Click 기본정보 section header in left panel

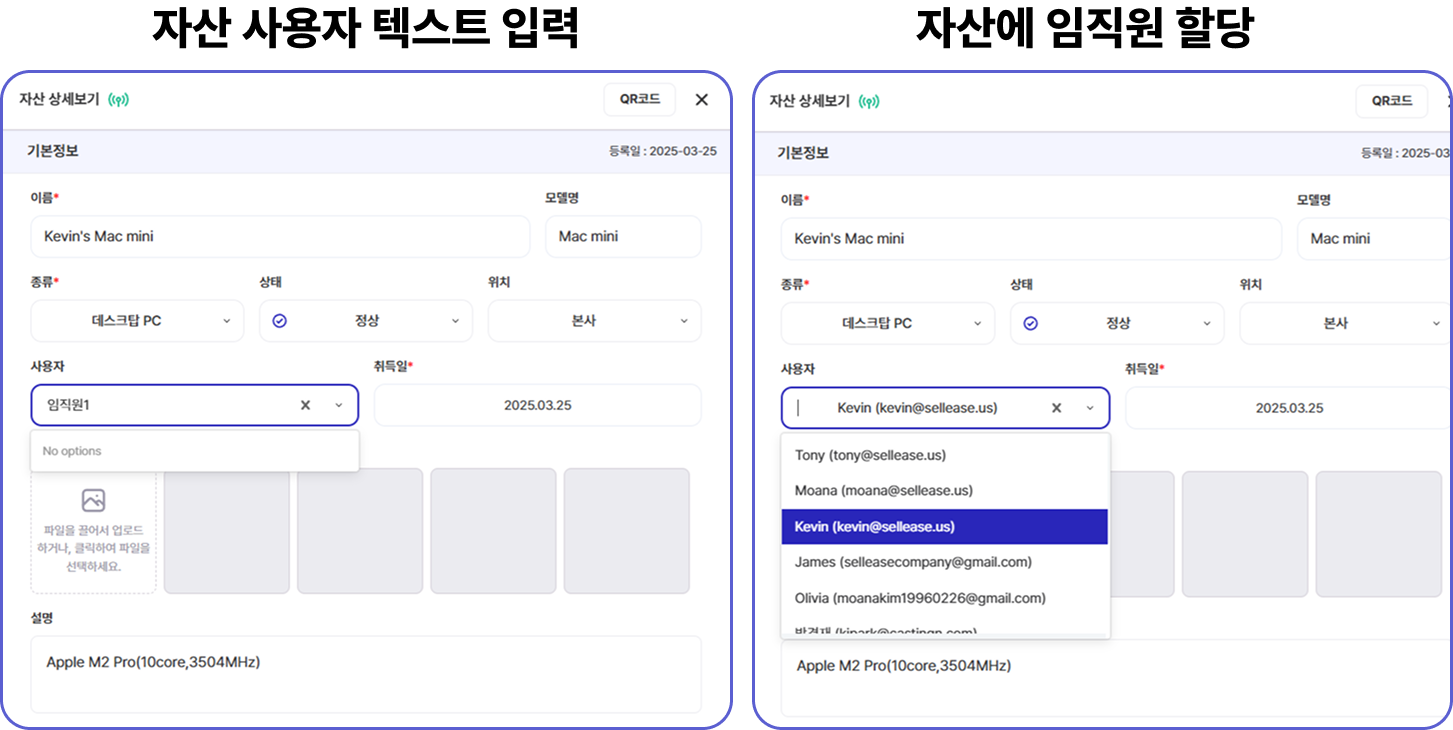pyautogui.click(x=53, y=151)
